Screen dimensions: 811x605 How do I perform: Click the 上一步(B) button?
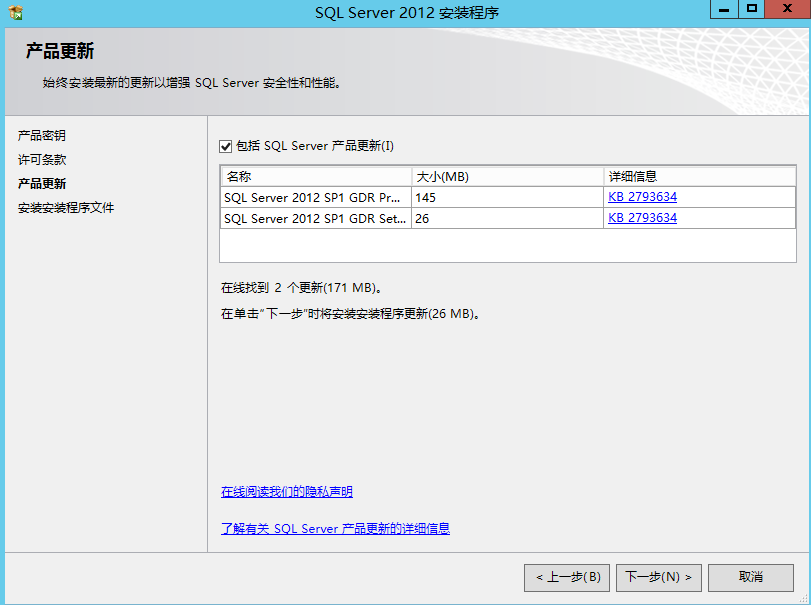(x=566, y=577)
